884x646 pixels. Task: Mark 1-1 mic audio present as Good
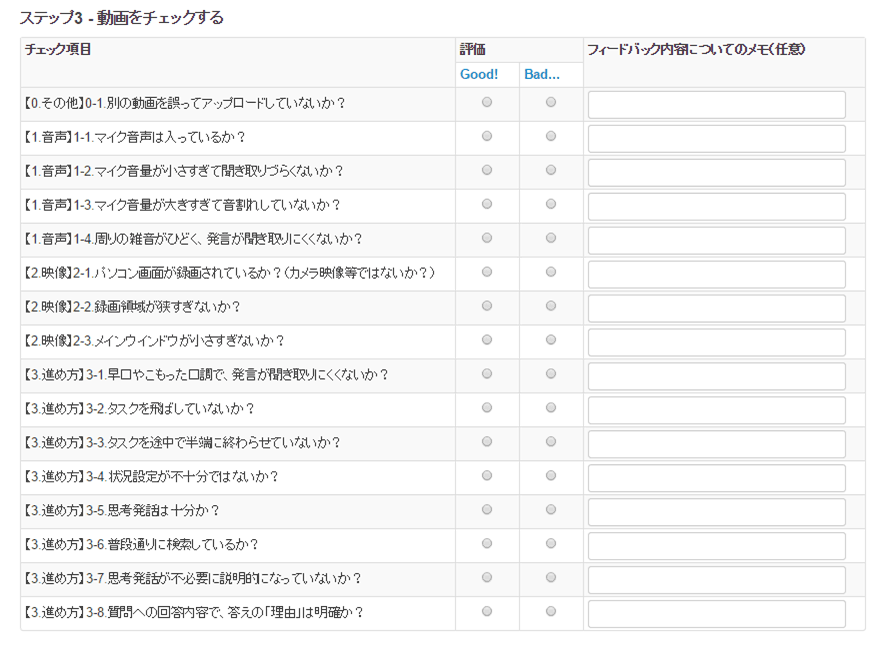[487, 137]
